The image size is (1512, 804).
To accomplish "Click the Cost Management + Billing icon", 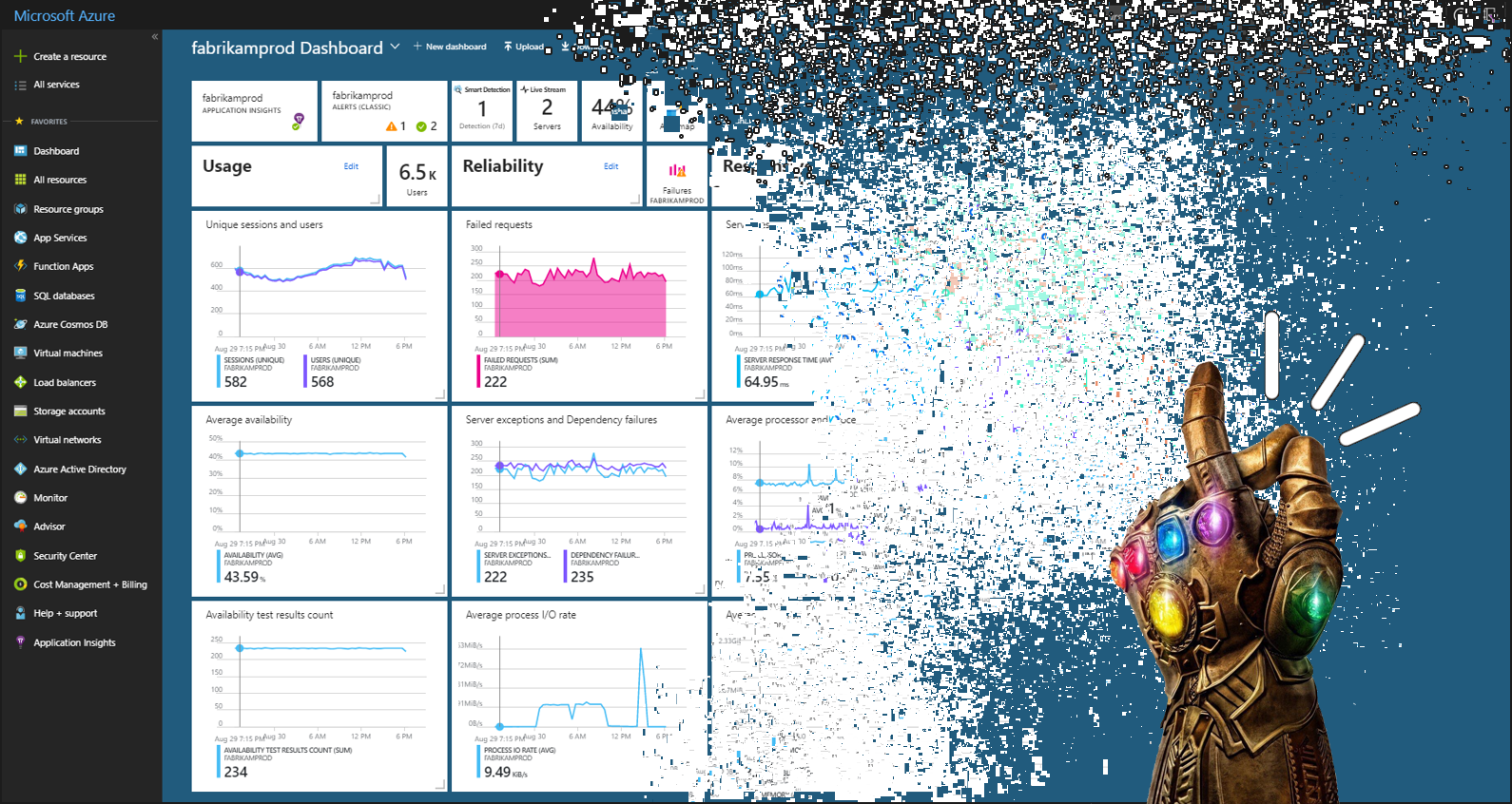I will [x=20, y=584].
